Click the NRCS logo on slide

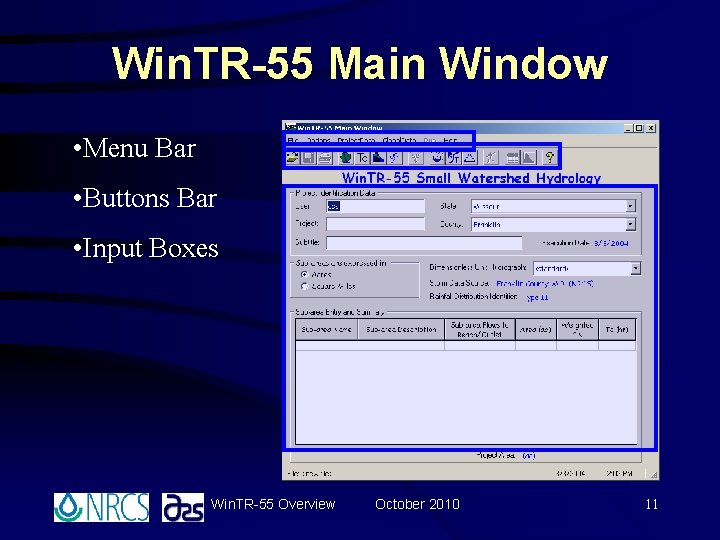101,507
